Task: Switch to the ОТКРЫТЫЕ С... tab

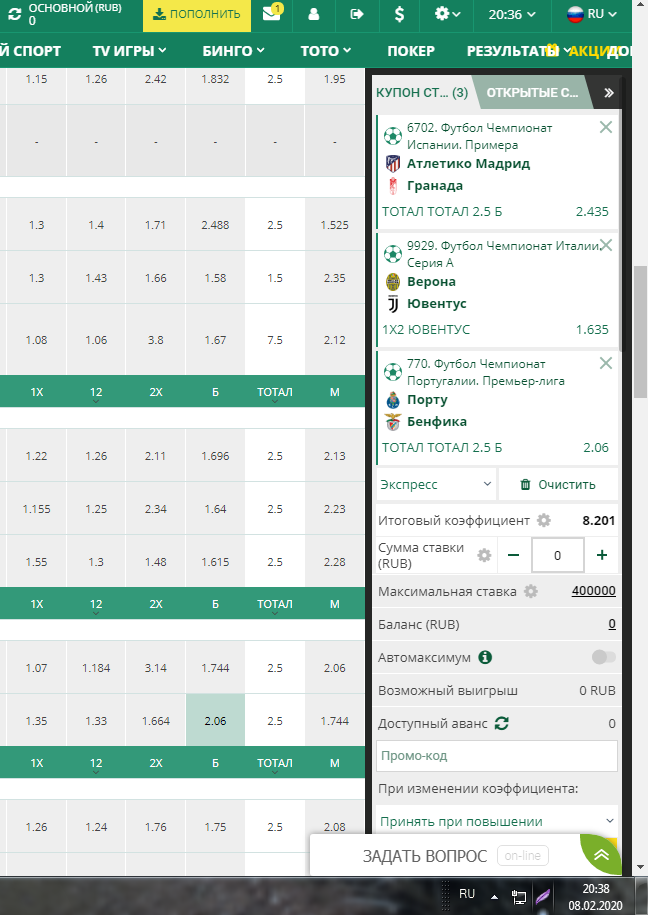Action: [532, 93]
